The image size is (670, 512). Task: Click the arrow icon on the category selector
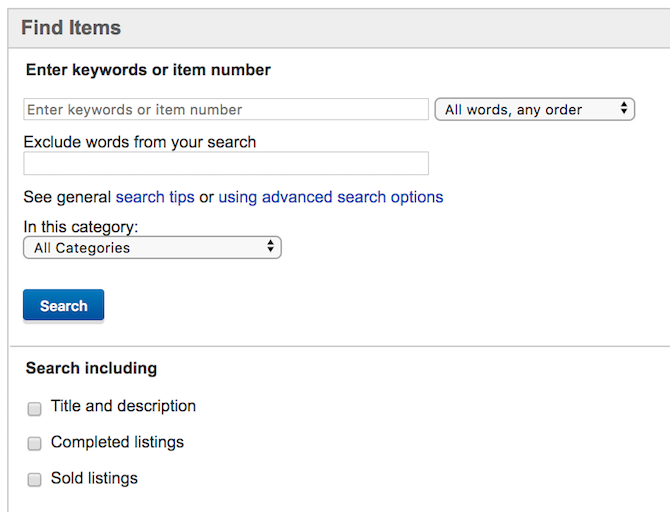(270, 247)
